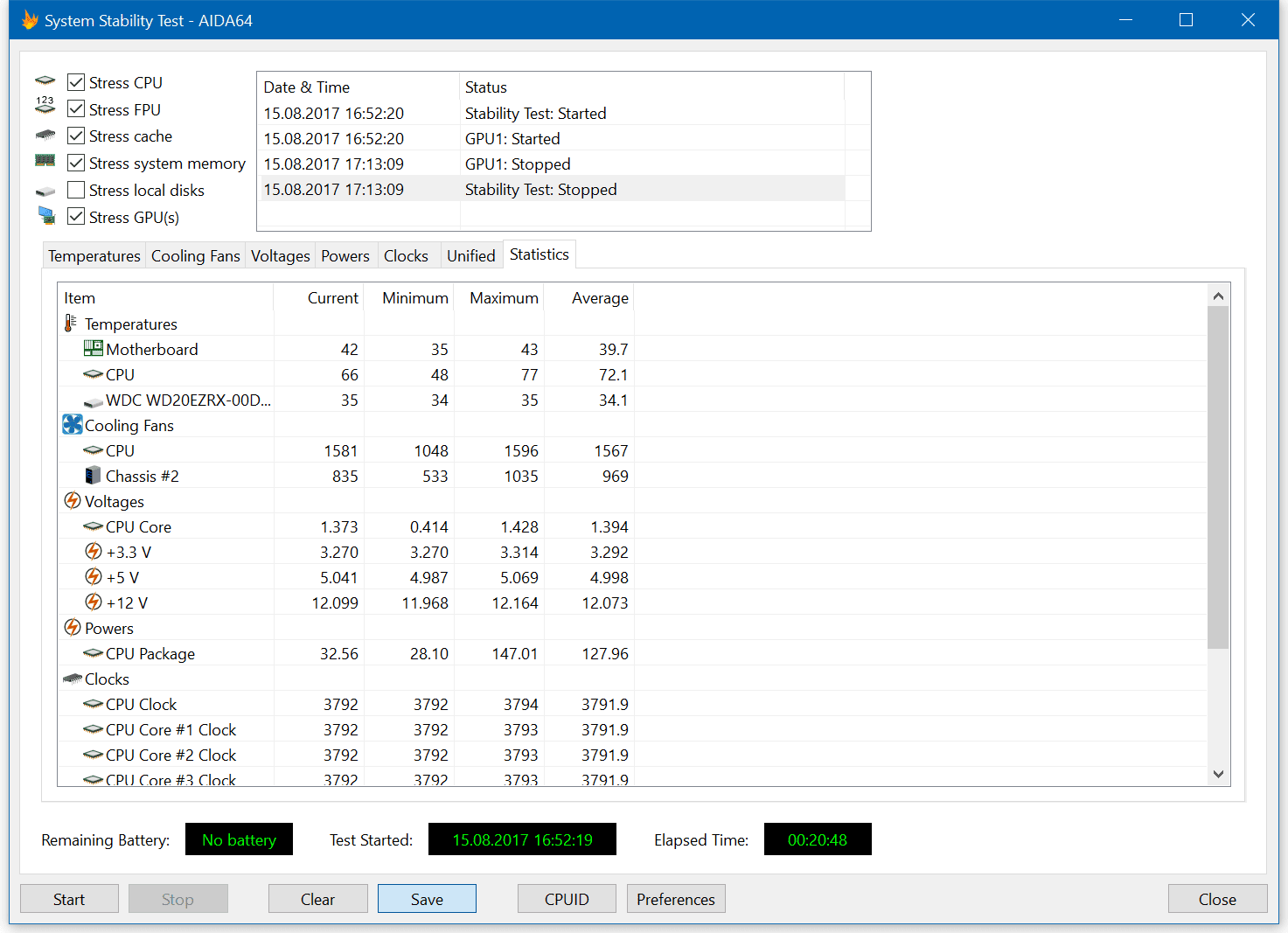Click the Clear button
The width and height of the screenshot is (1288, 933).
(317, 899)
